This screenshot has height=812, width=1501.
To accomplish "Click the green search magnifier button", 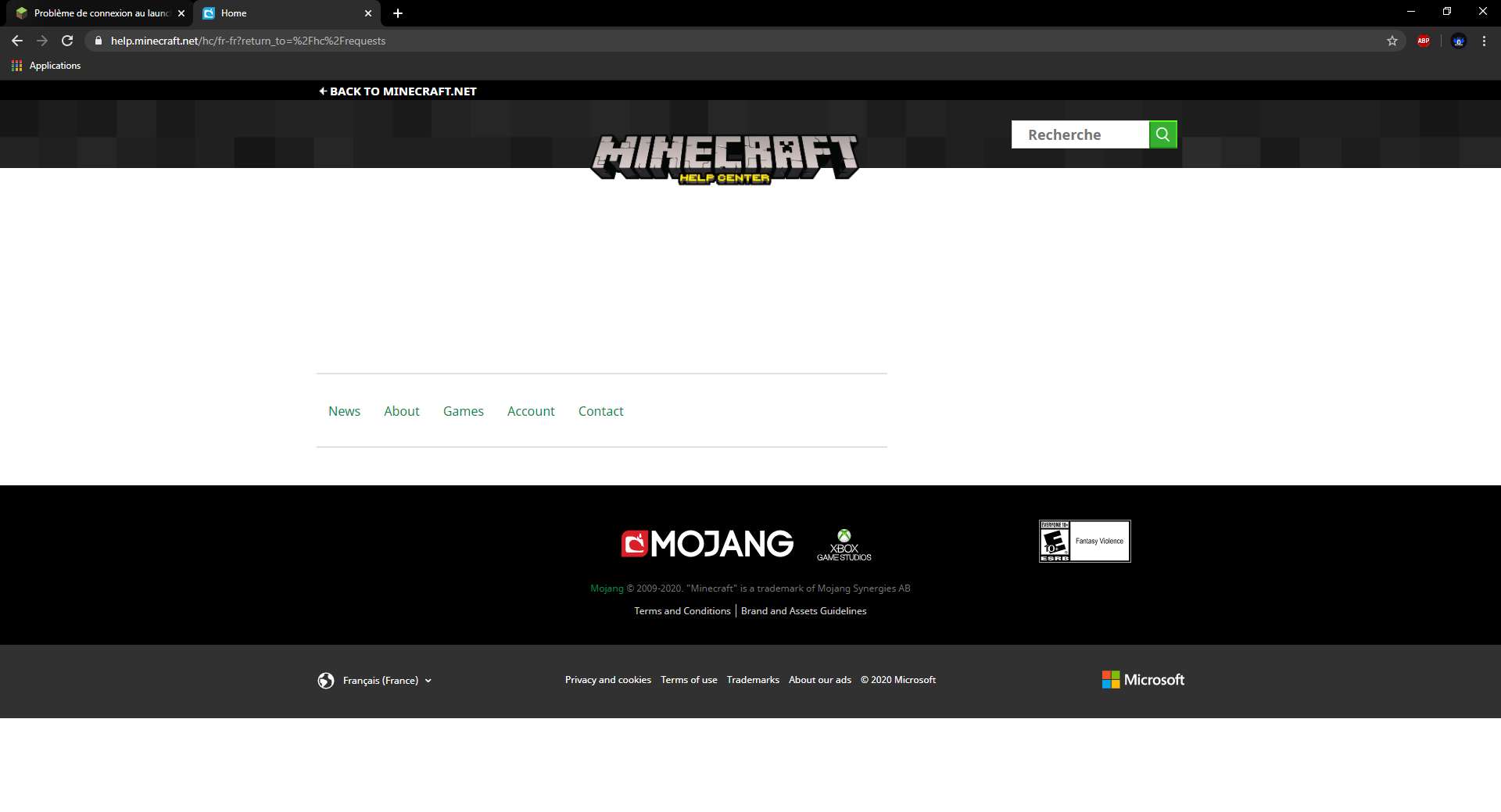I will pyautogui.click(x=1162, y=134).
